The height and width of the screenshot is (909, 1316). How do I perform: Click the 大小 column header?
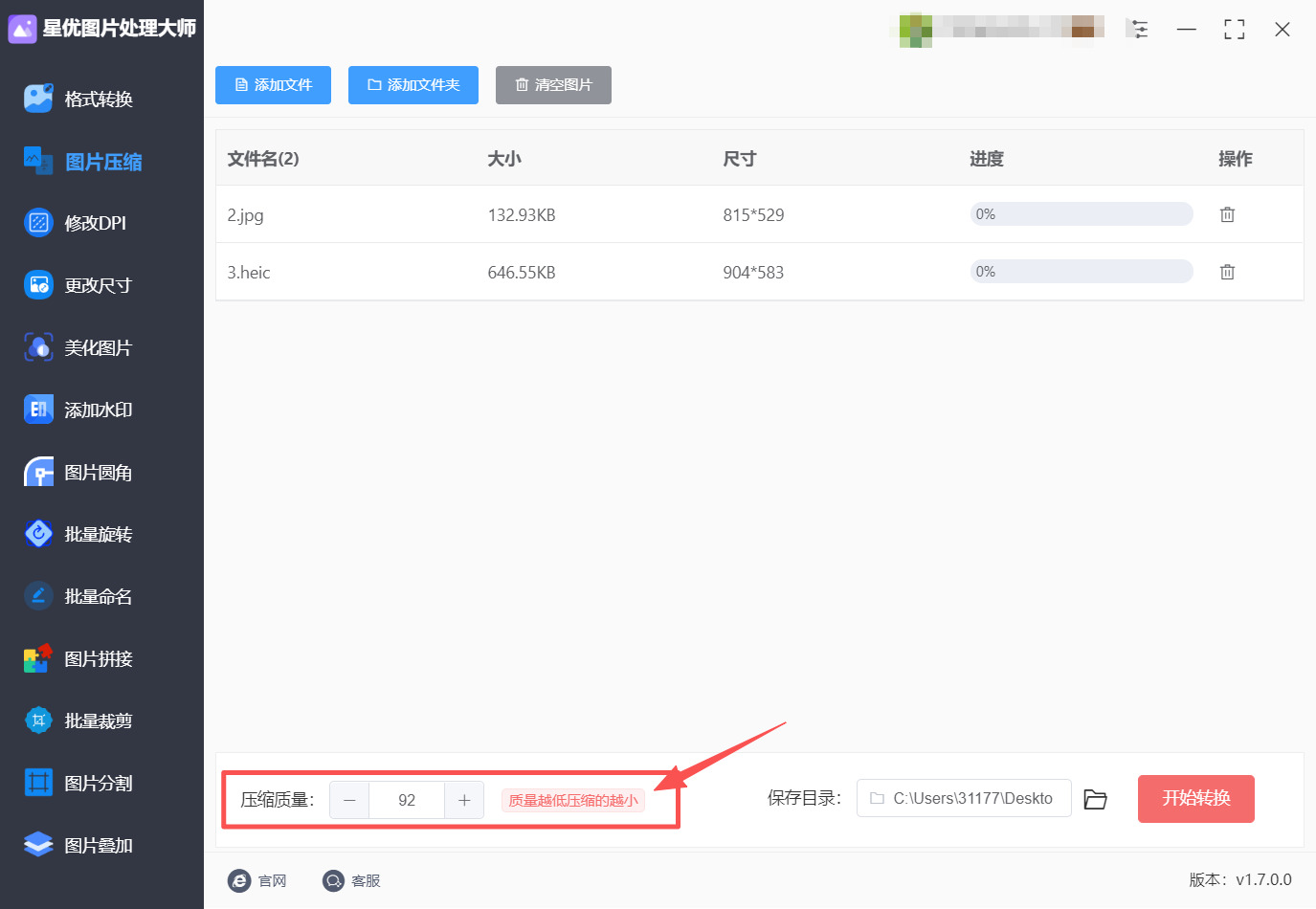tap(504, 159)
